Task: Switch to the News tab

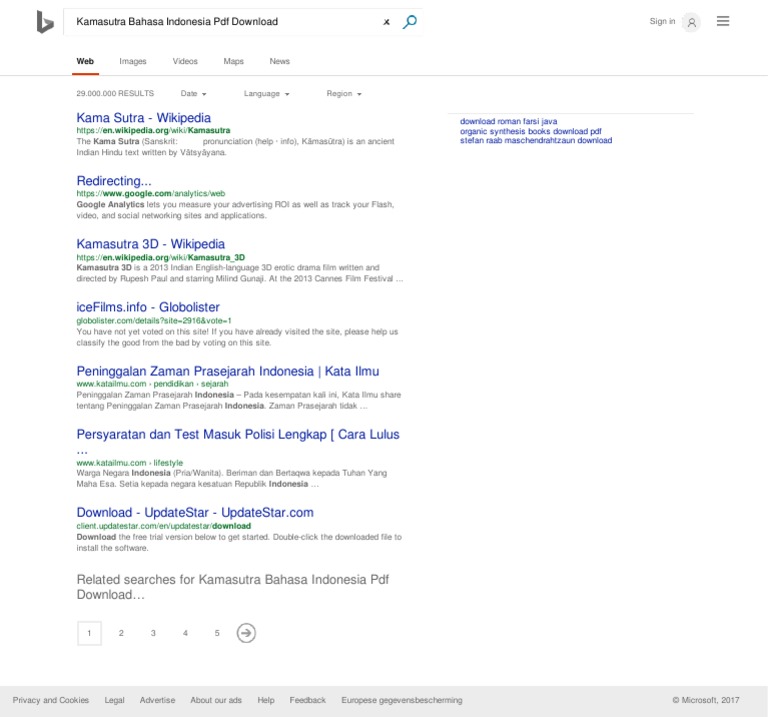Action: [x=280, y=61]
